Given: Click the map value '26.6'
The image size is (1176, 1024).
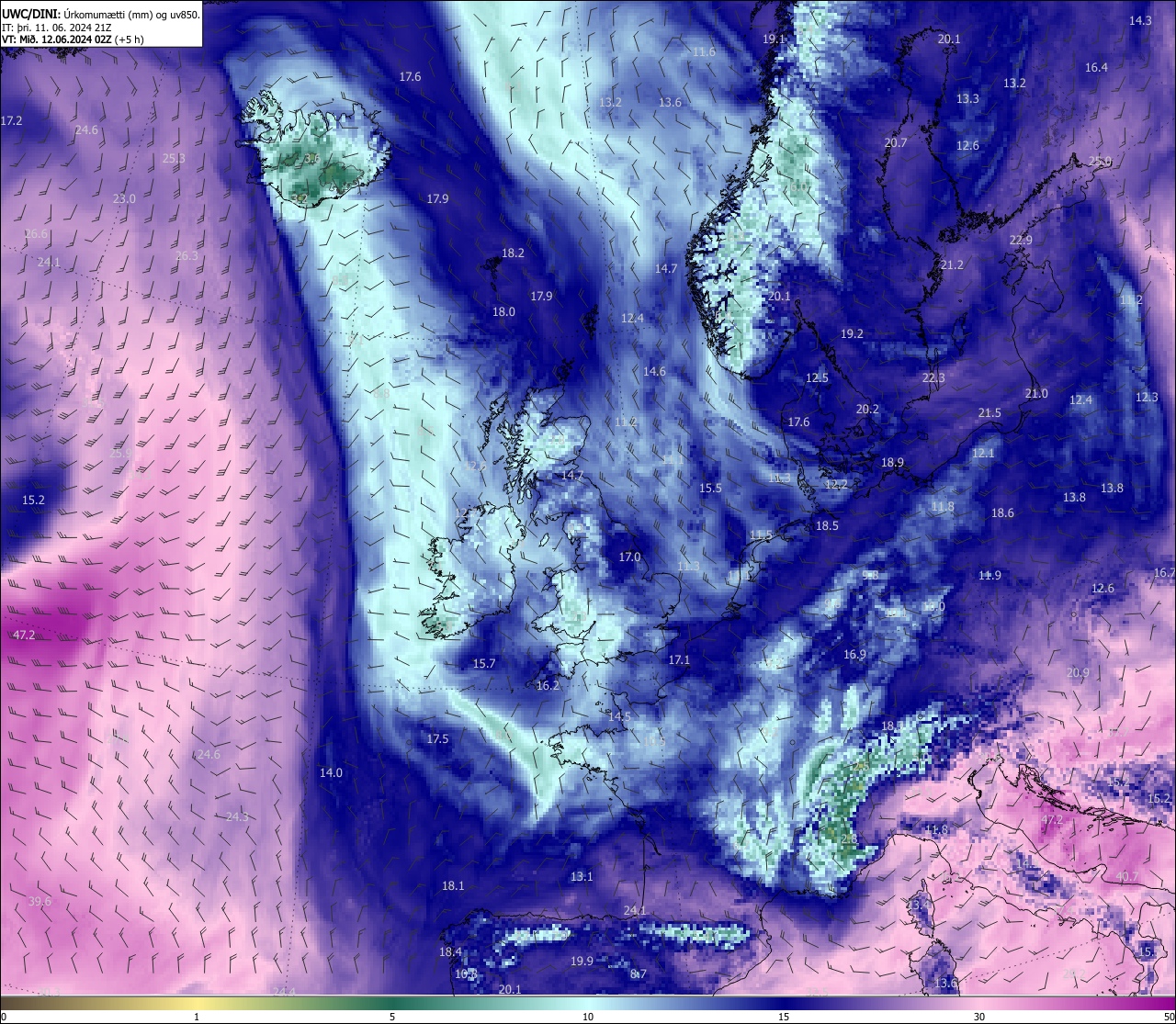Looking at the screenshot, I should pos(35,233).
